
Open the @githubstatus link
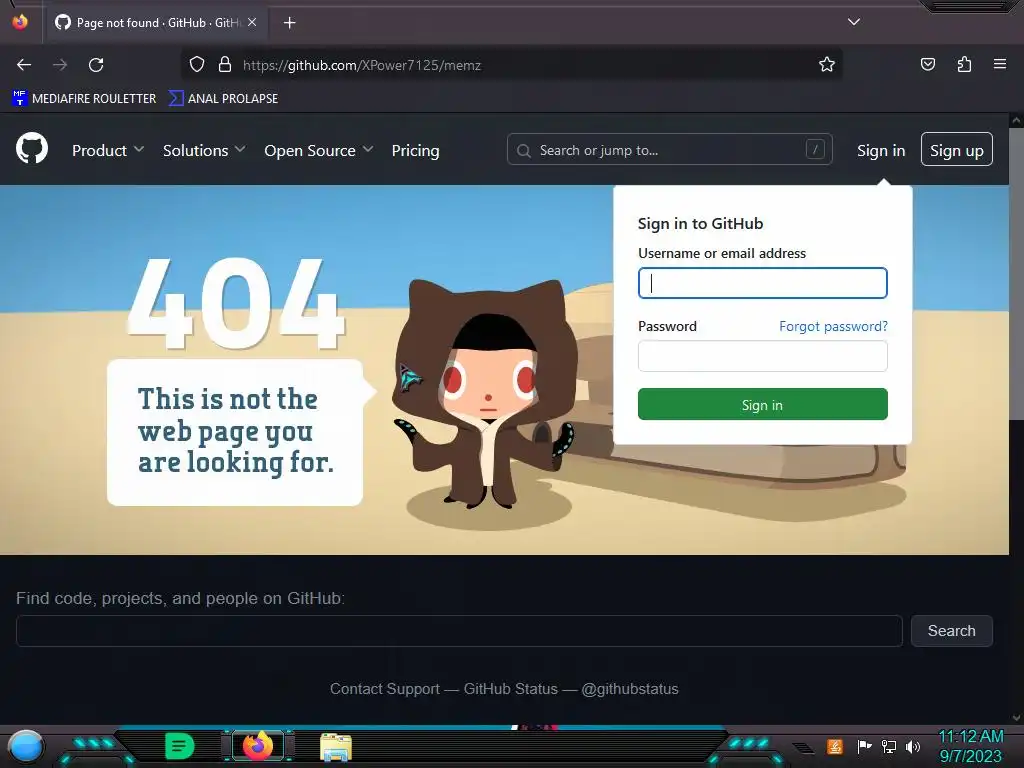(x=630, y=689)
